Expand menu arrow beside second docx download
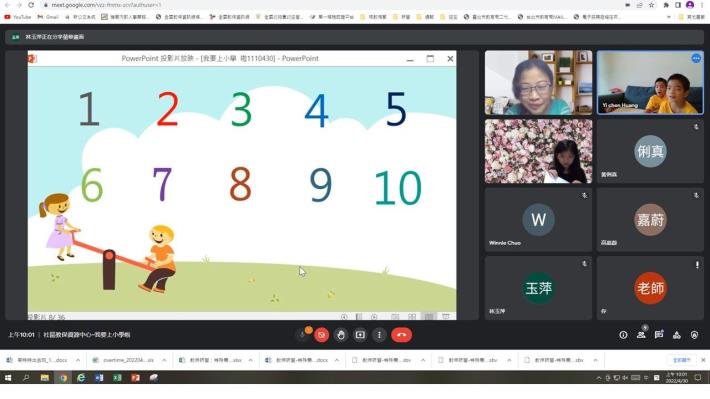This screenshot has height=399, width=710. (337, 360)
